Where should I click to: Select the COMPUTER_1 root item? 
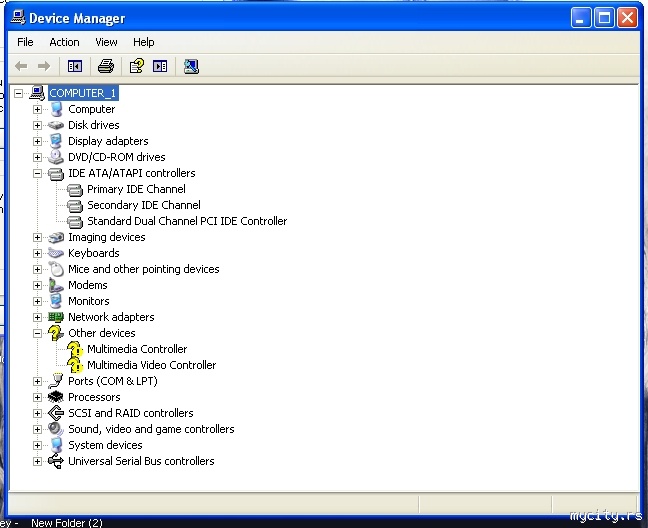pos(83,93)
